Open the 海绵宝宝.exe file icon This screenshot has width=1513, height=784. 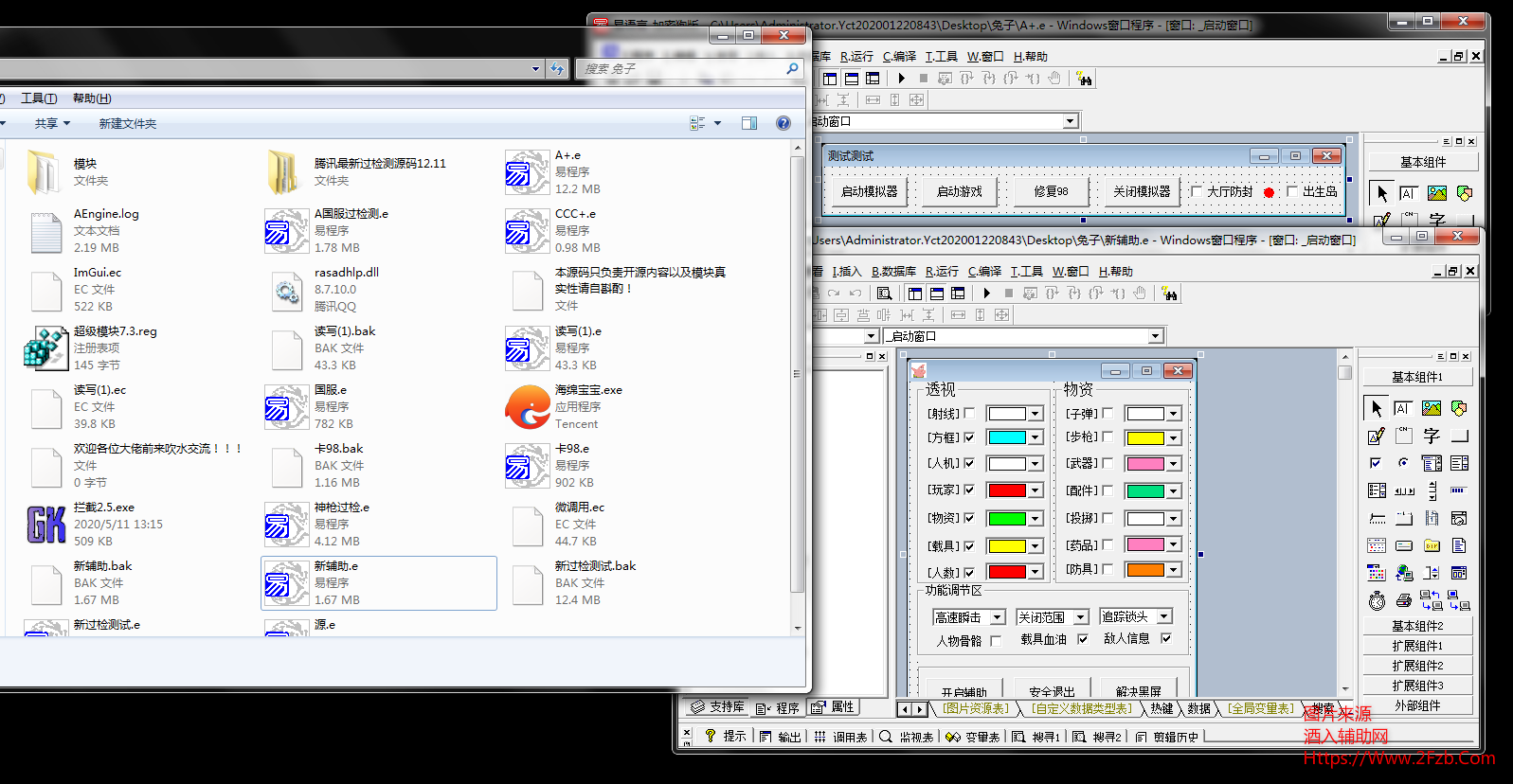point(528,407)
